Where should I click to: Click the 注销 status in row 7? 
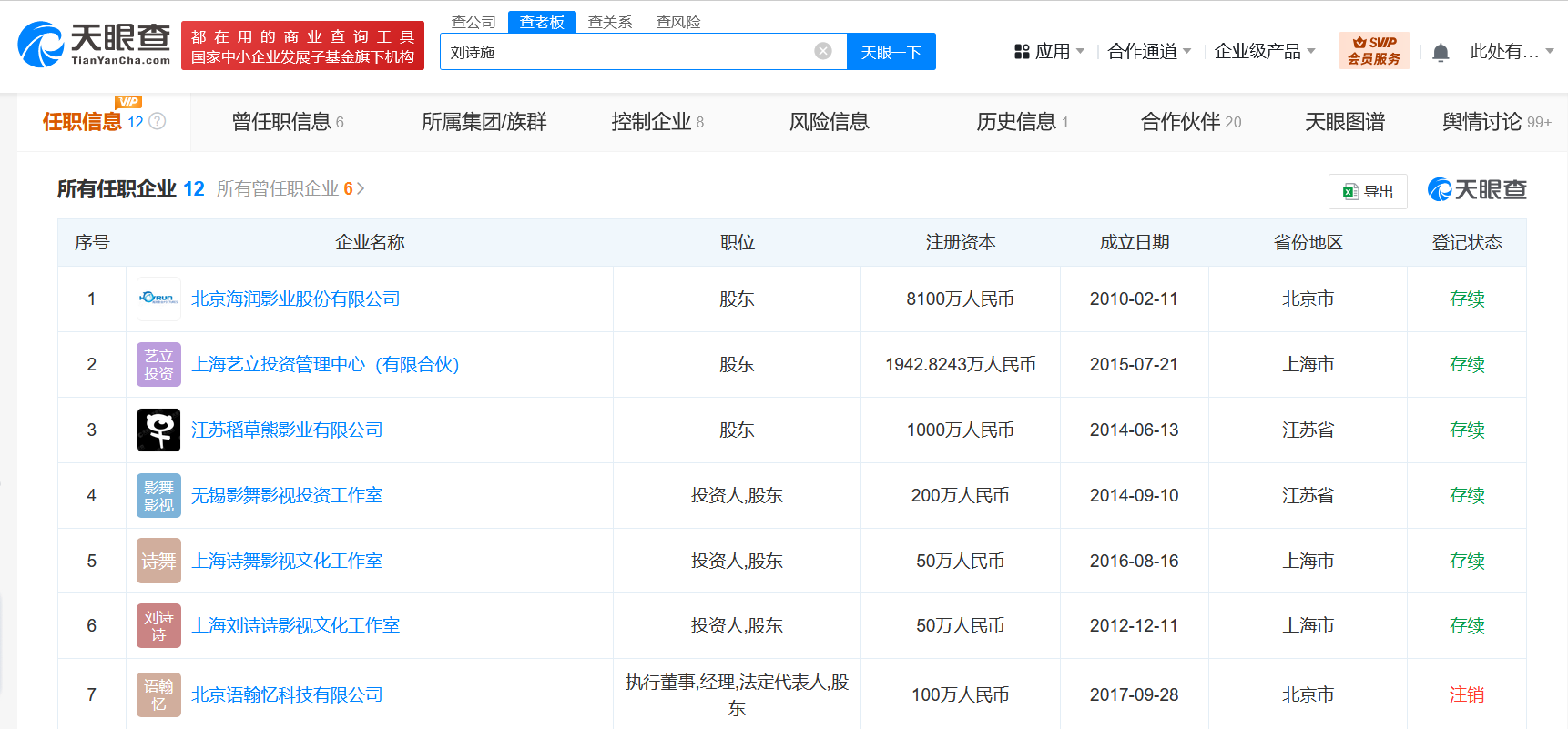pyautogui.click(x=1467, y=694)
